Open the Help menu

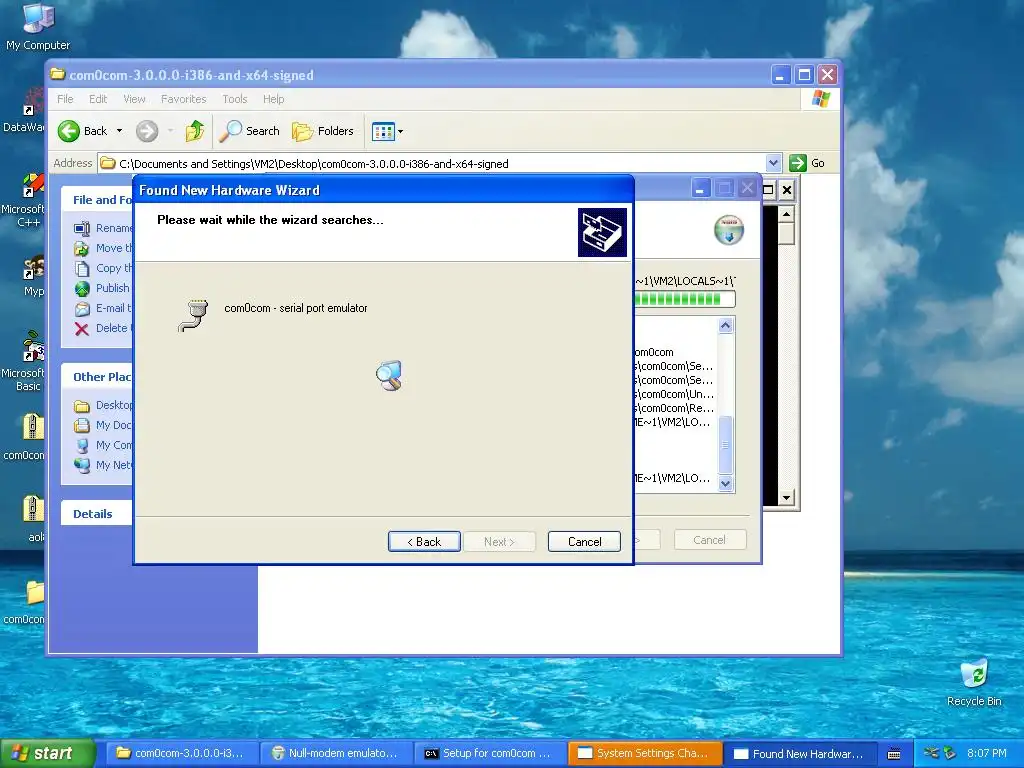[274, 99]
